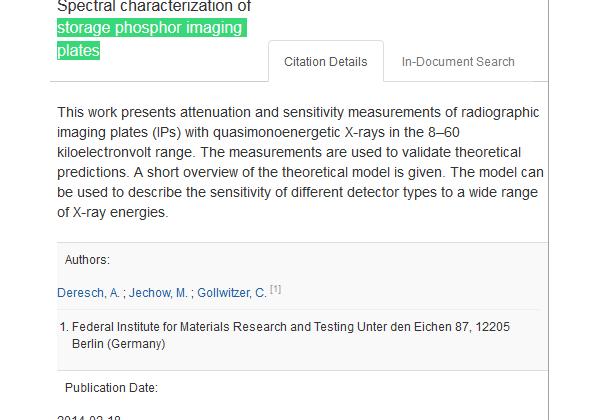Click the 'Publication Date:' section label
This screenshot has width=600, height=420.
click(111, 388)
